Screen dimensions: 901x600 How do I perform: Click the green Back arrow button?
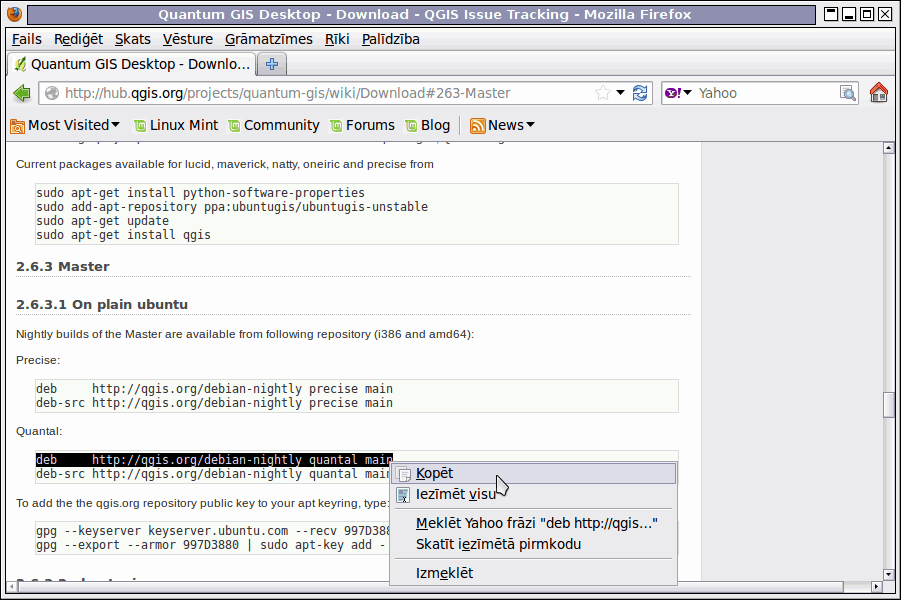pyautogui.click(x=22, y=93)
